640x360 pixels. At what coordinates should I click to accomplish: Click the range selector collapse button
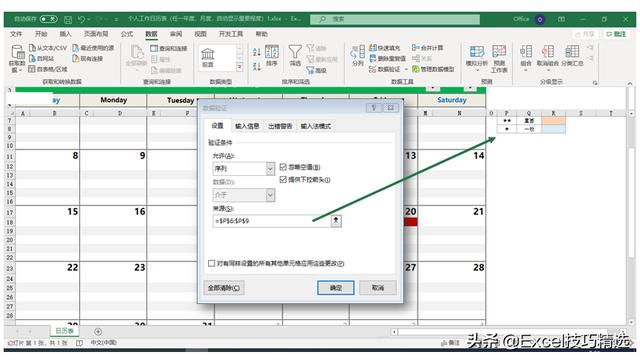click(x=336, y=221)
